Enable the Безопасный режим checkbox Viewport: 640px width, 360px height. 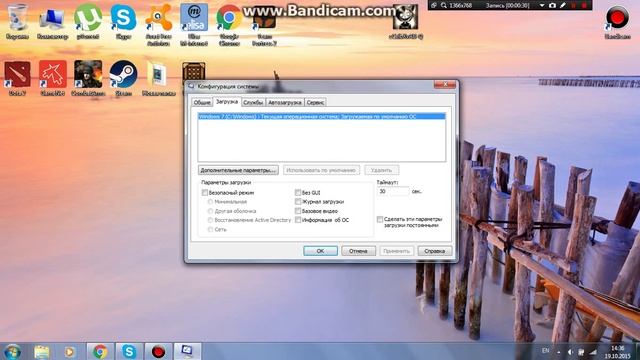[x=205, y=192]
